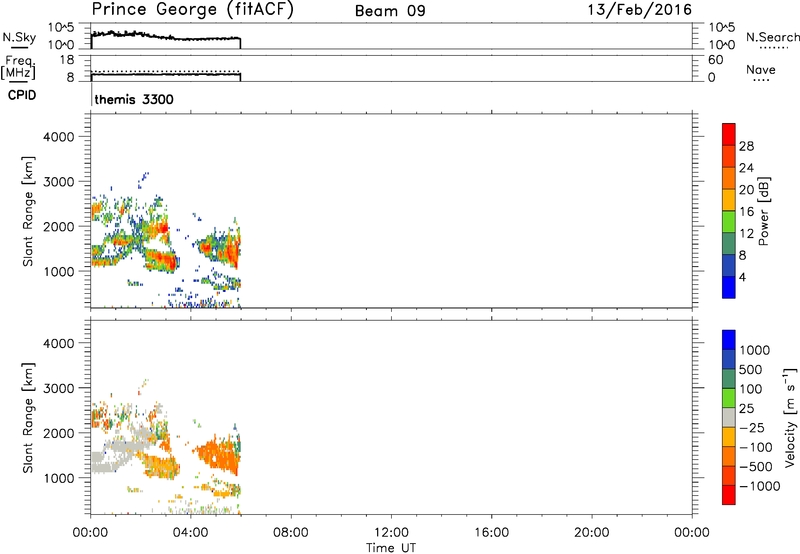Screen dimensions: 800x554
Task: Click the '28' tick on the power colorbar
Action: [x=746, y=146]
